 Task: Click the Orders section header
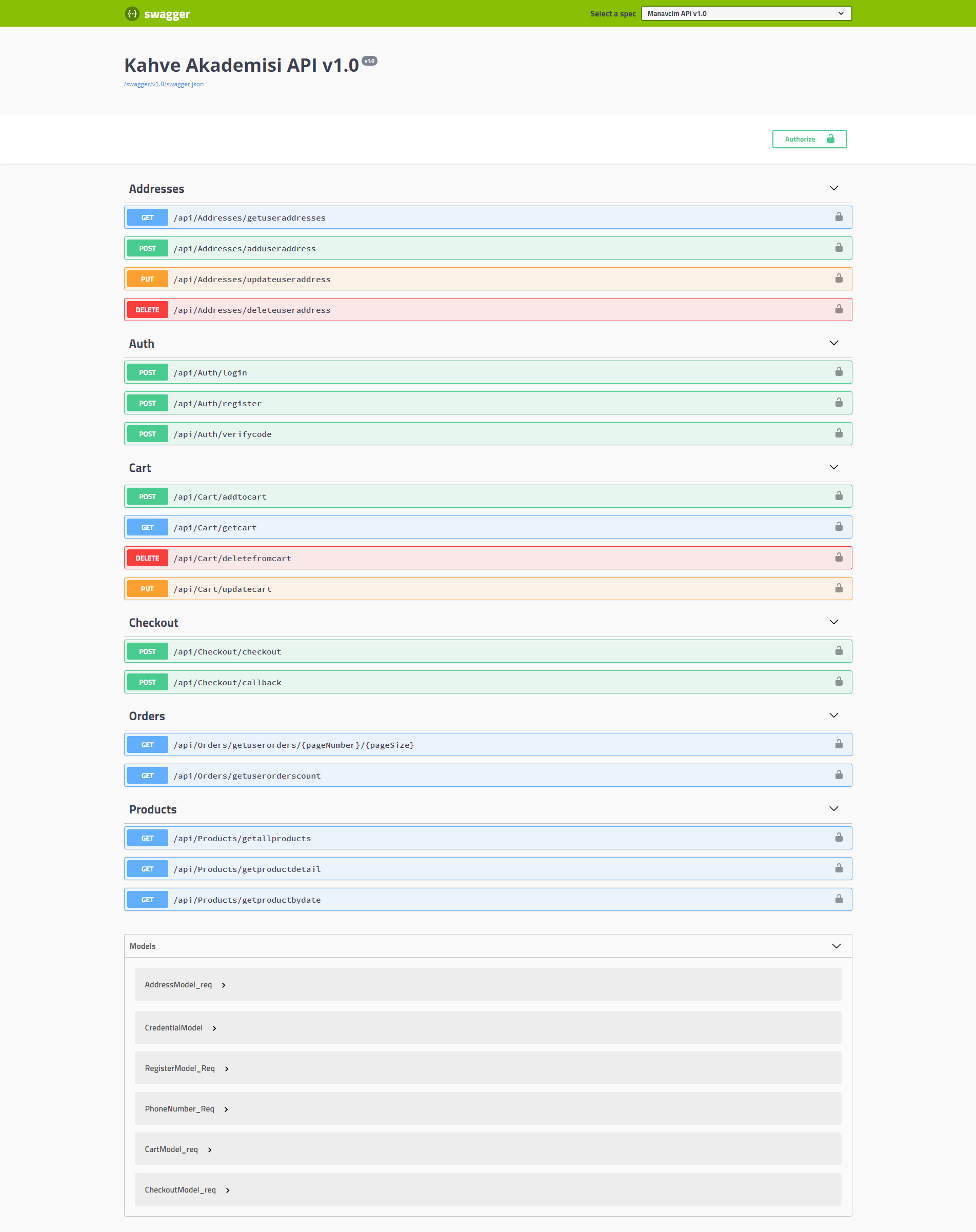147,716
